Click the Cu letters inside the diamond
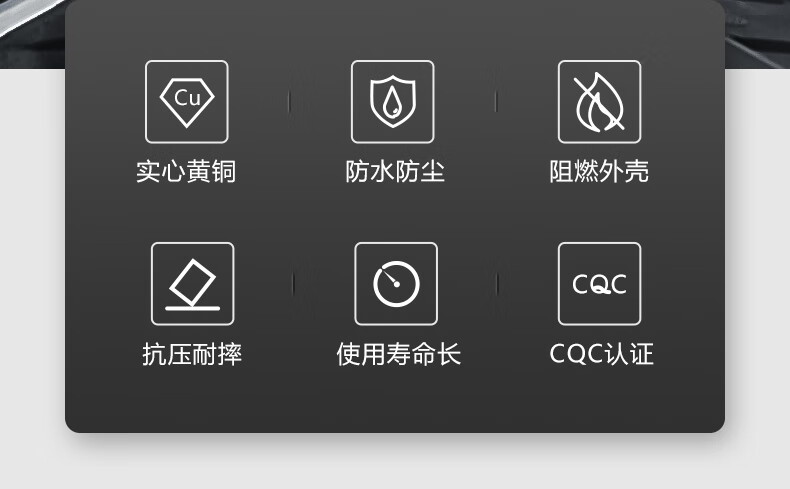This screenshot has height=489, width=790. [x=187, y=98]
